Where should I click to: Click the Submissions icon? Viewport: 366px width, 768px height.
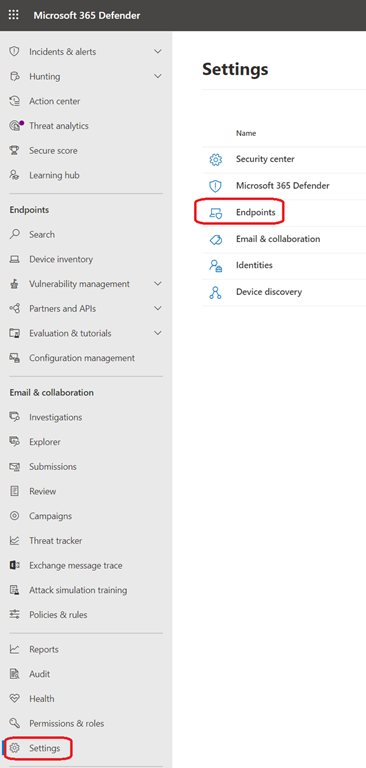click(x=14, y=467)
